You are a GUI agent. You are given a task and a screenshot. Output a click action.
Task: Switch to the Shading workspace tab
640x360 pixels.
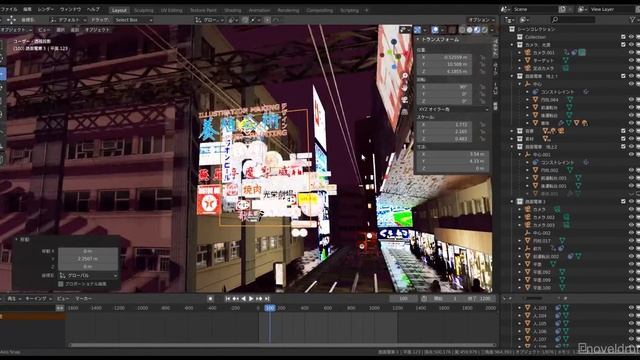[233, 10]
